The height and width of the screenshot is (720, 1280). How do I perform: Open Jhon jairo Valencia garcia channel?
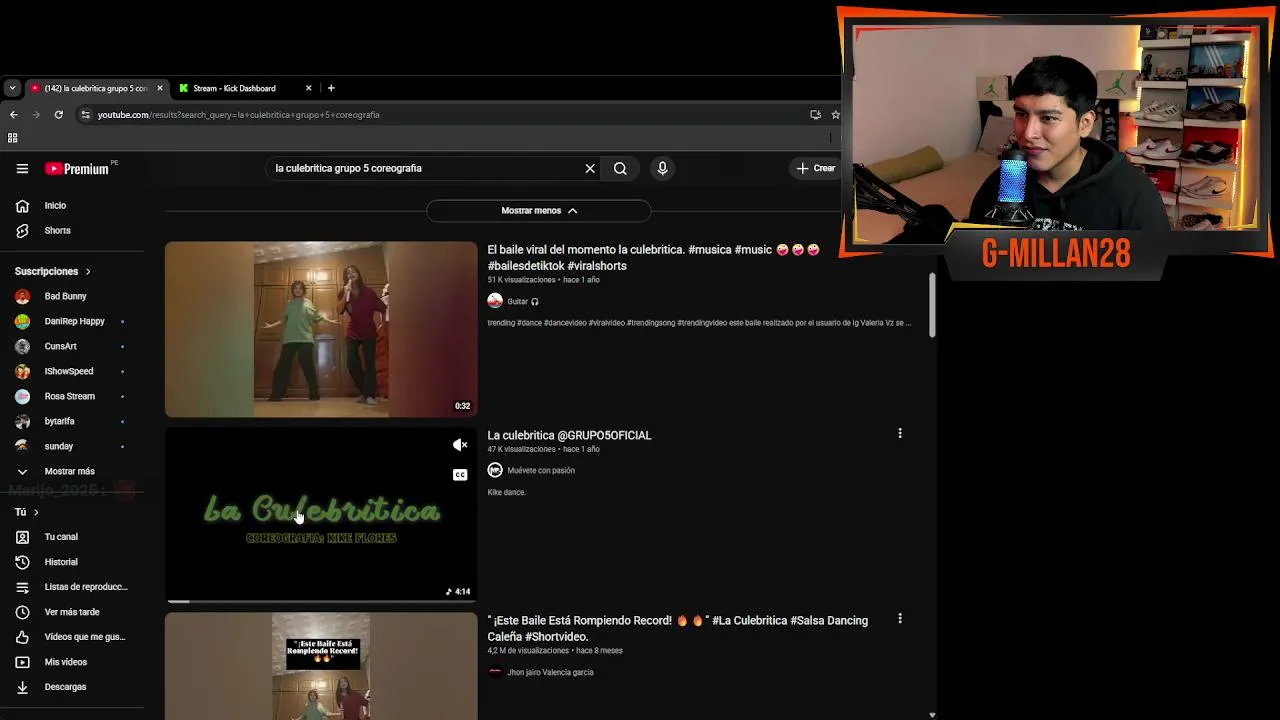[x=550, y=672]
